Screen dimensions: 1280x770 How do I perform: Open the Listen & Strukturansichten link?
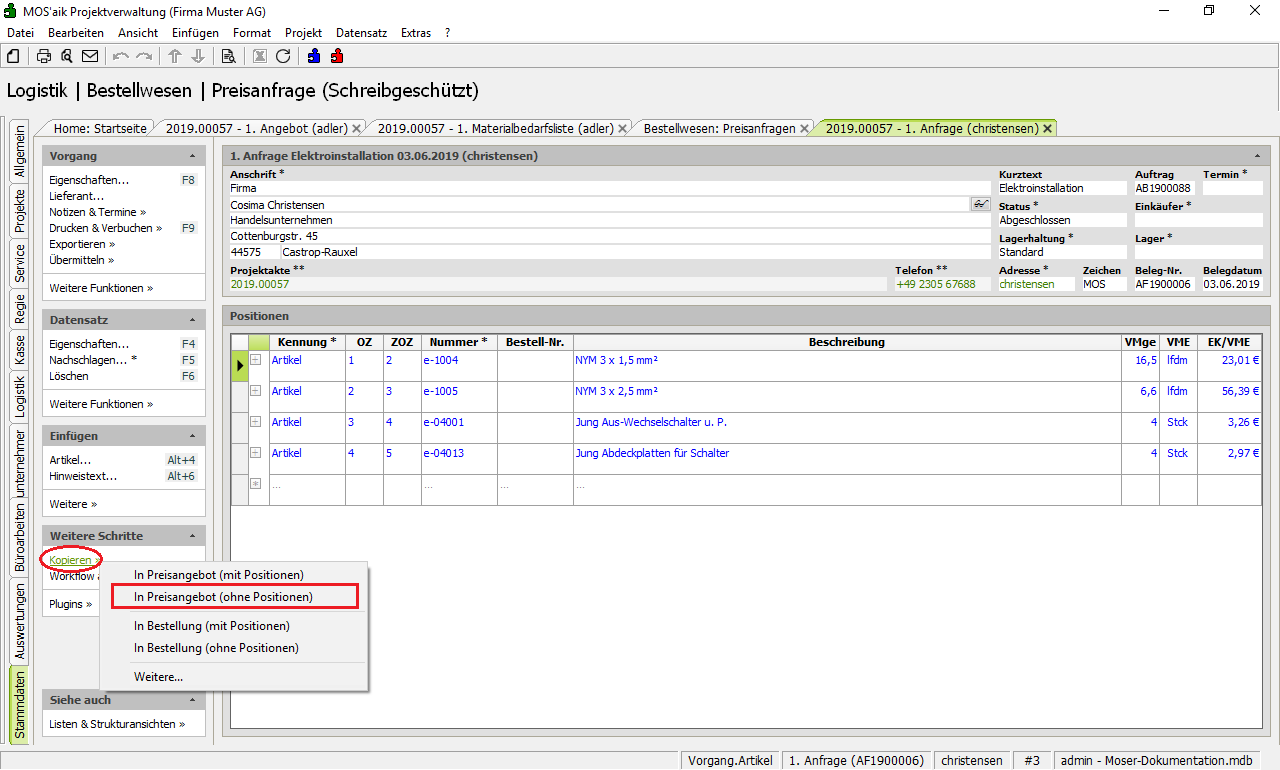117,724
